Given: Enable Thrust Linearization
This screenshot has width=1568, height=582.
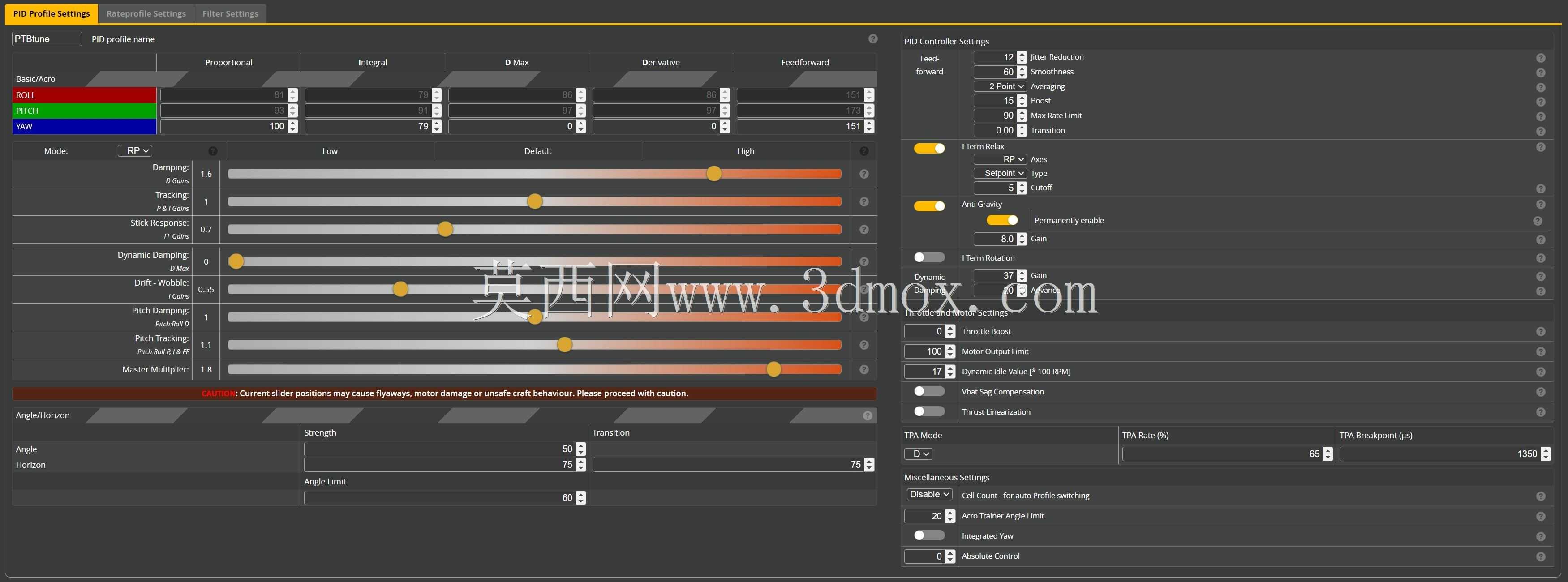Looking at the screenshot, I should pos(929,411).
